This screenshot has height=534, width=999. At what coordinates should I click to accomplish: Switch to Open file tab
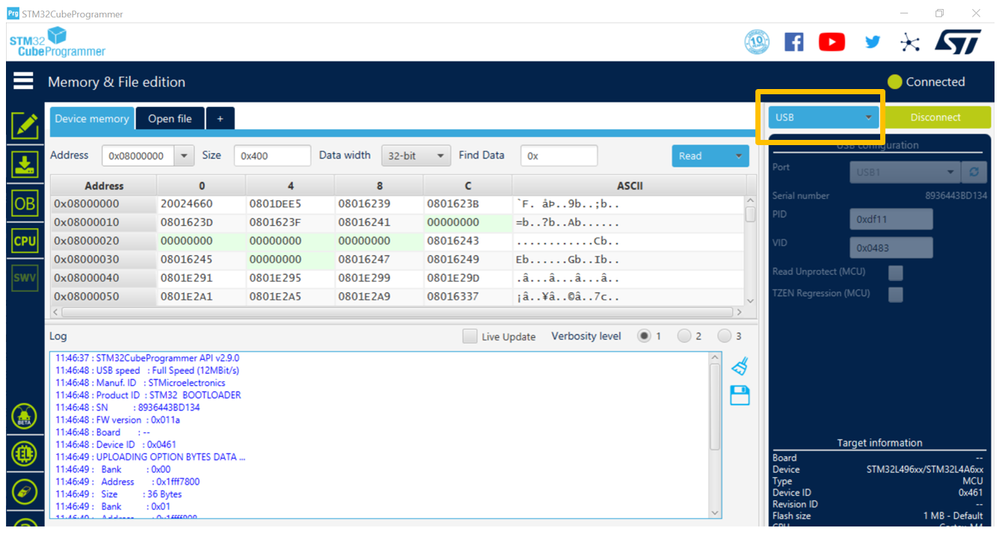(170, 119)
